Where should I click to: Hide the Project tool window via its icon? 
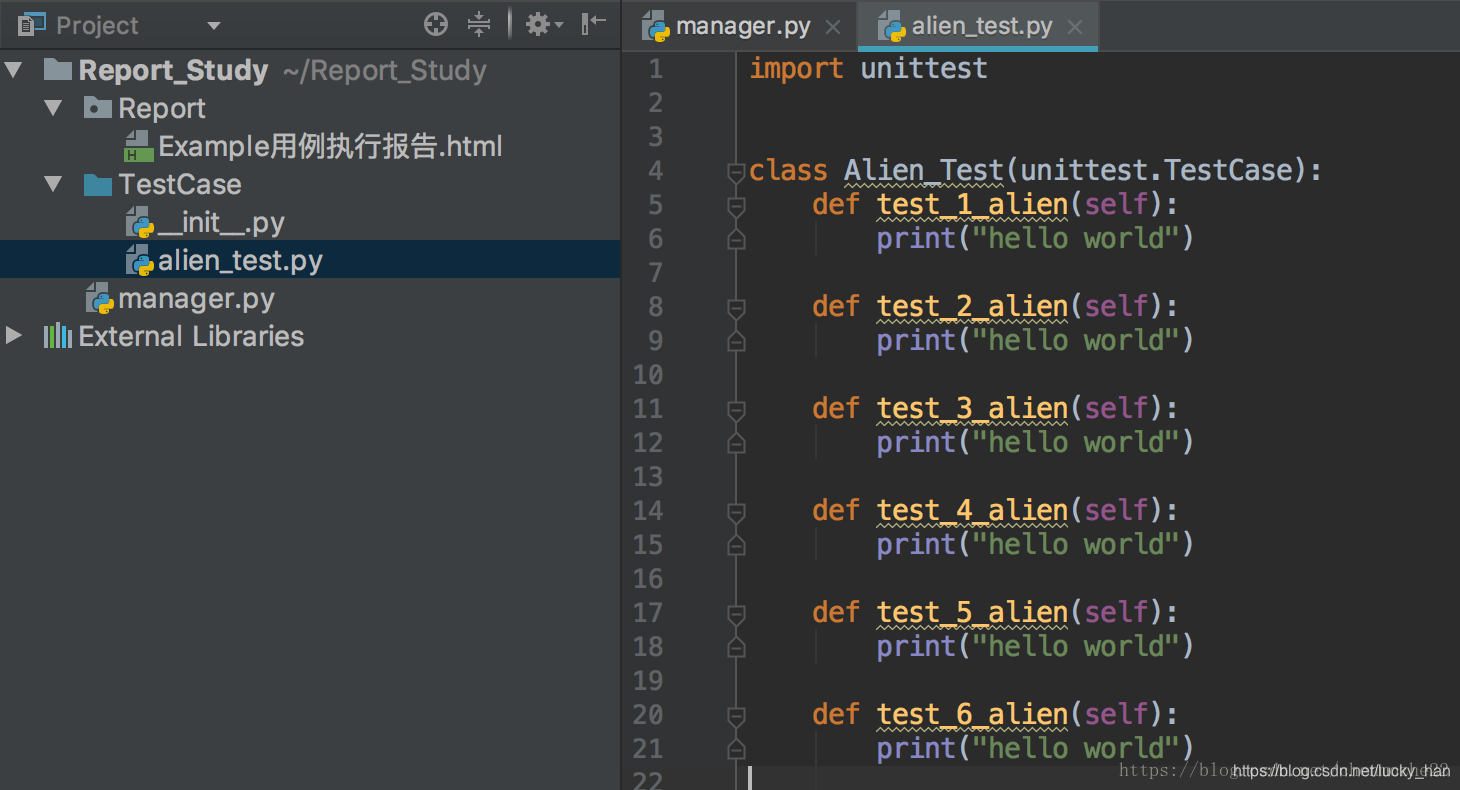tap(593, 24)
